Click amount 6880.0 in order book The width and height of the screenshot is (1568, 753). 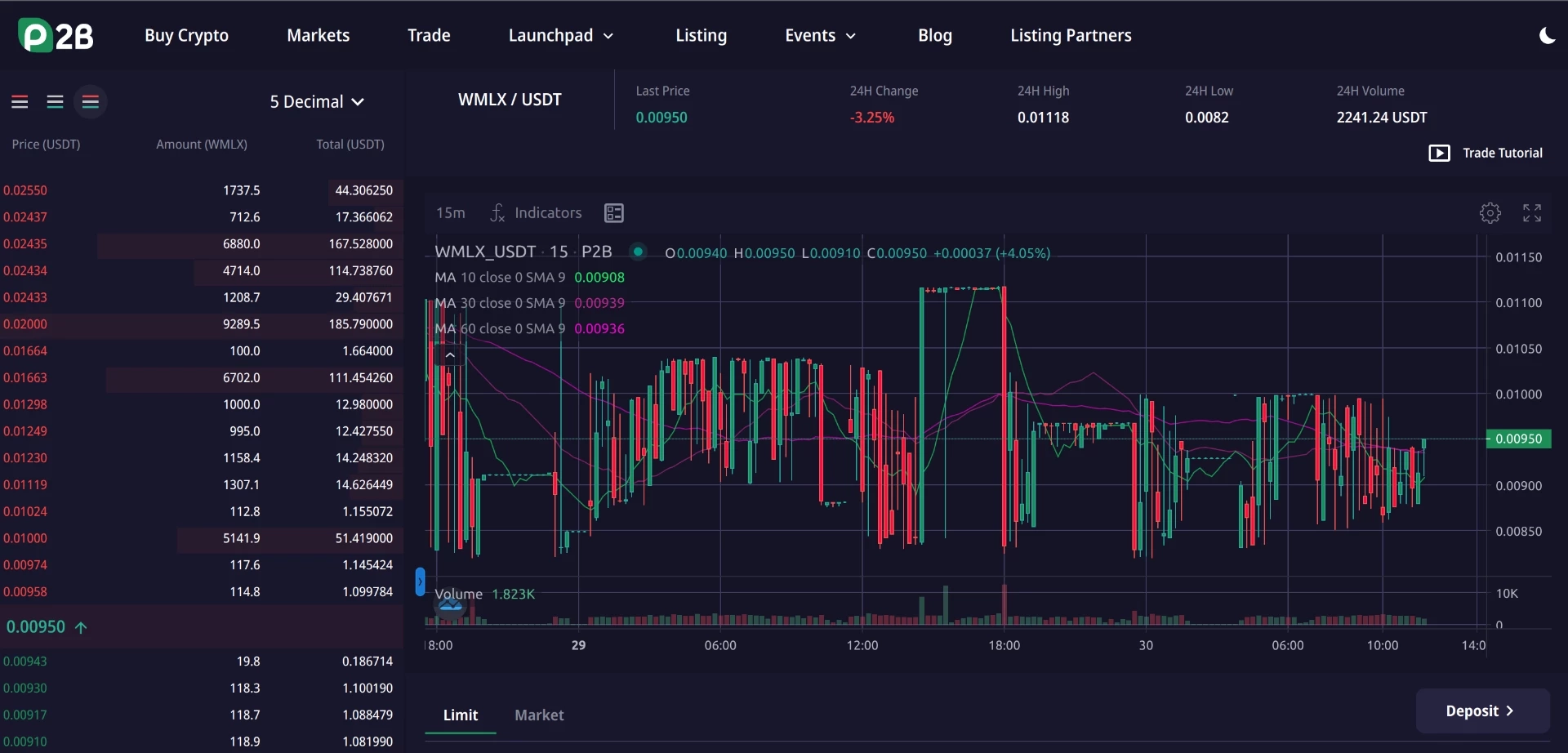pos(242,244)
